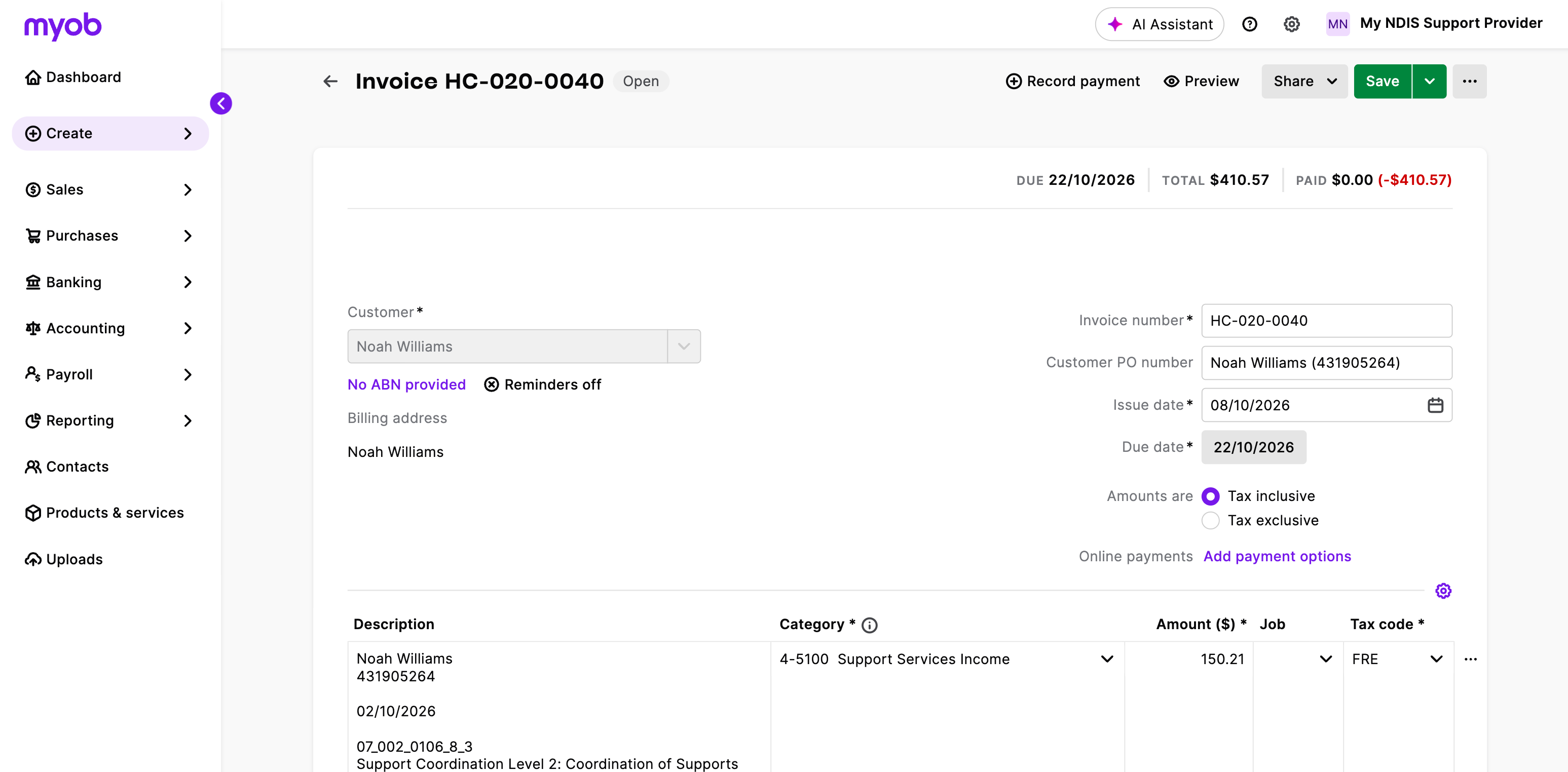Expand the Purchases menu
1568x772 pixels.
(x=110, y=236)
